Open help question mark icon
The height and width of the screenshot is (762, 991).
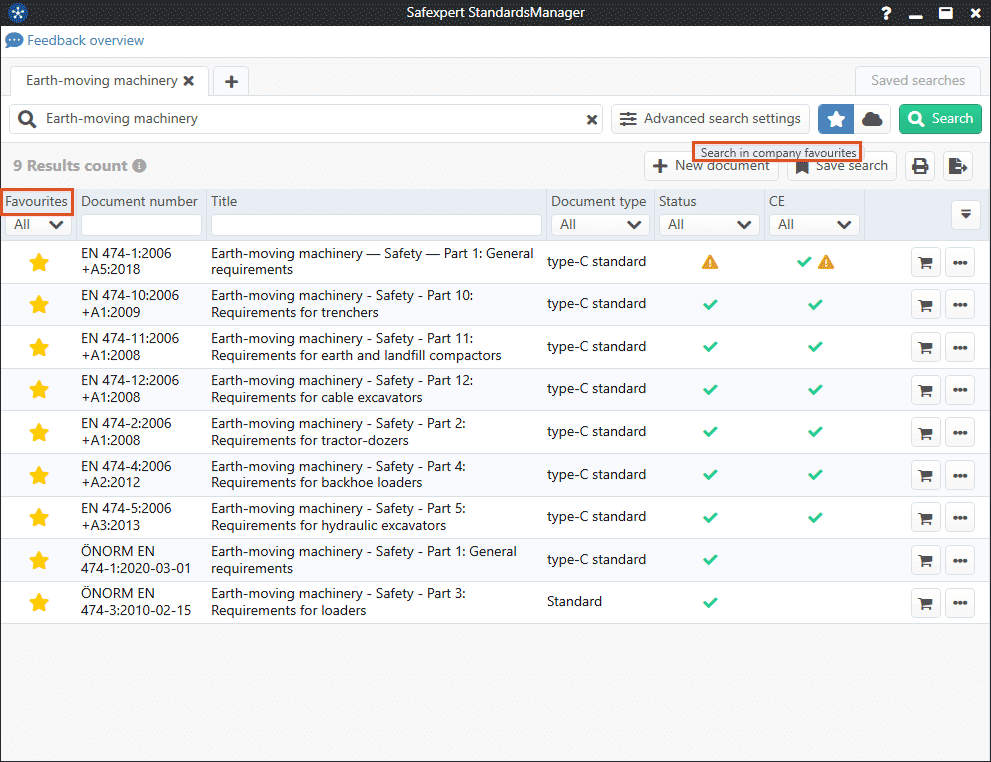coord(886,13)
